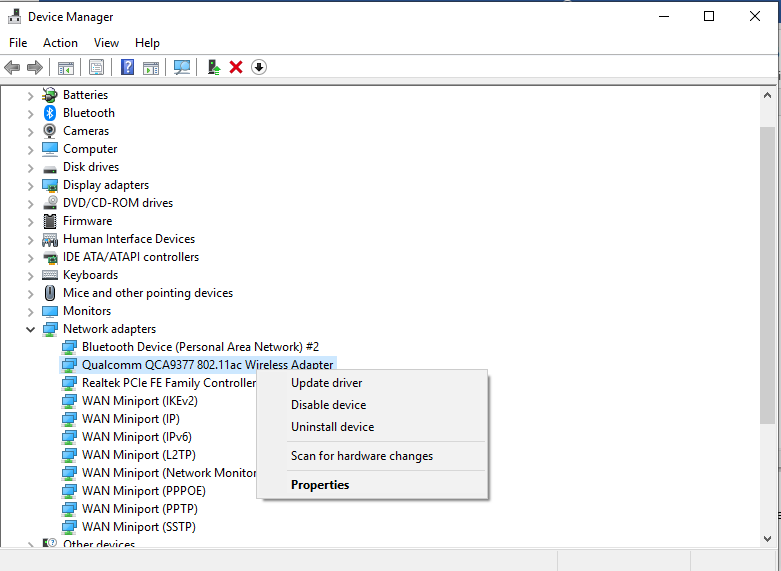Expand the Keyboards node
781x571 pixels.
click(30, 276)
